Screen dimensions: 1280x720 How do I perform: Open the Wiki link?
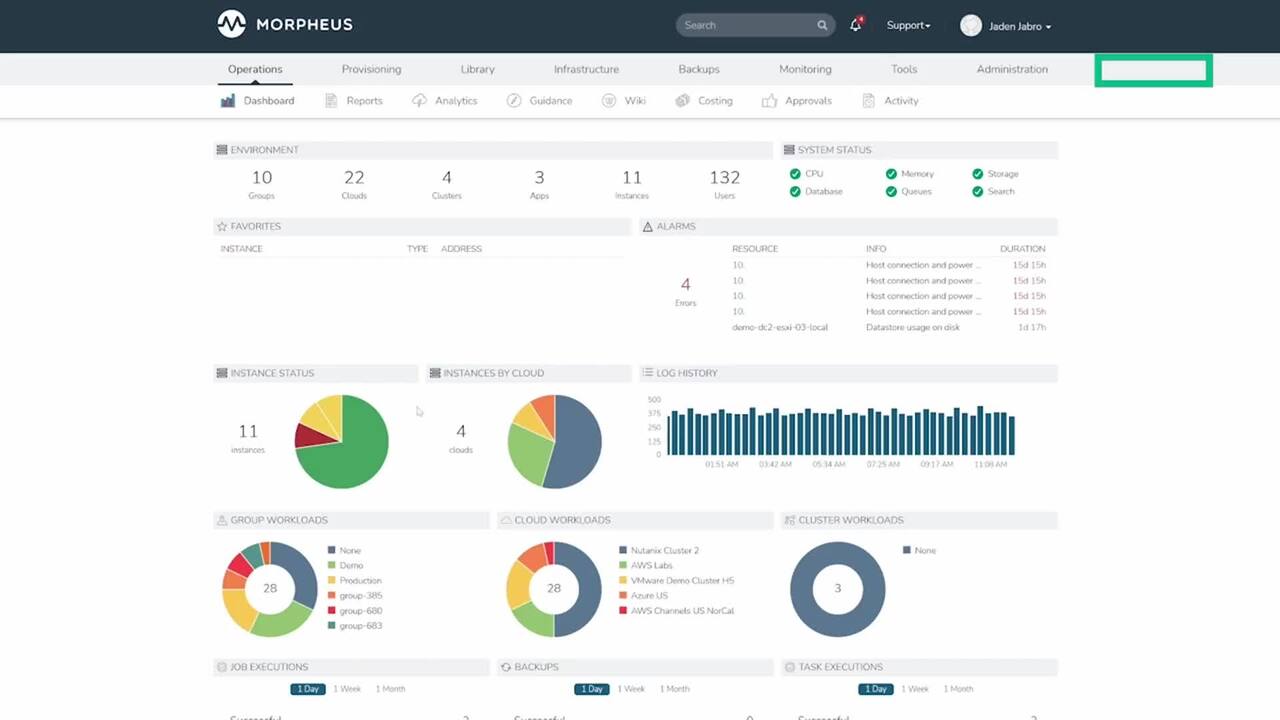click(x=635, y=101)
